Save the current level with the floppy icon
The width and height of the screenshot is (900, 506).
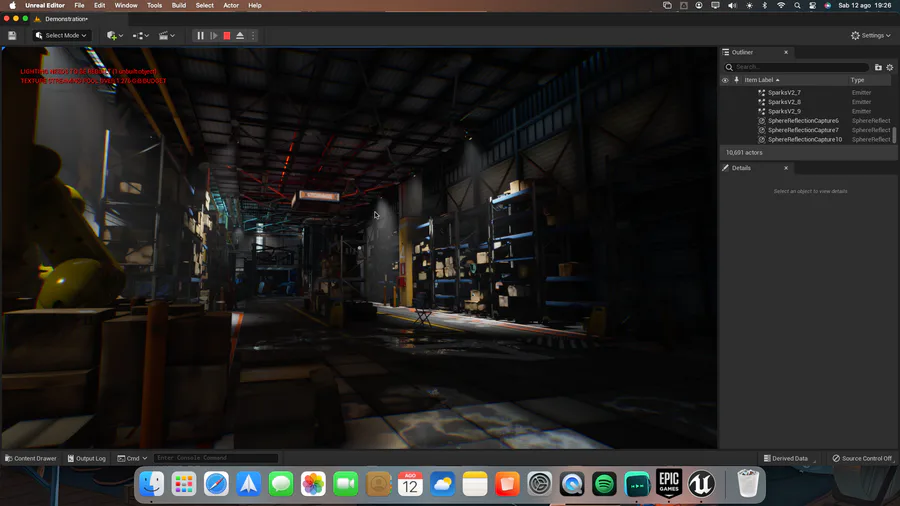(12, 36)
